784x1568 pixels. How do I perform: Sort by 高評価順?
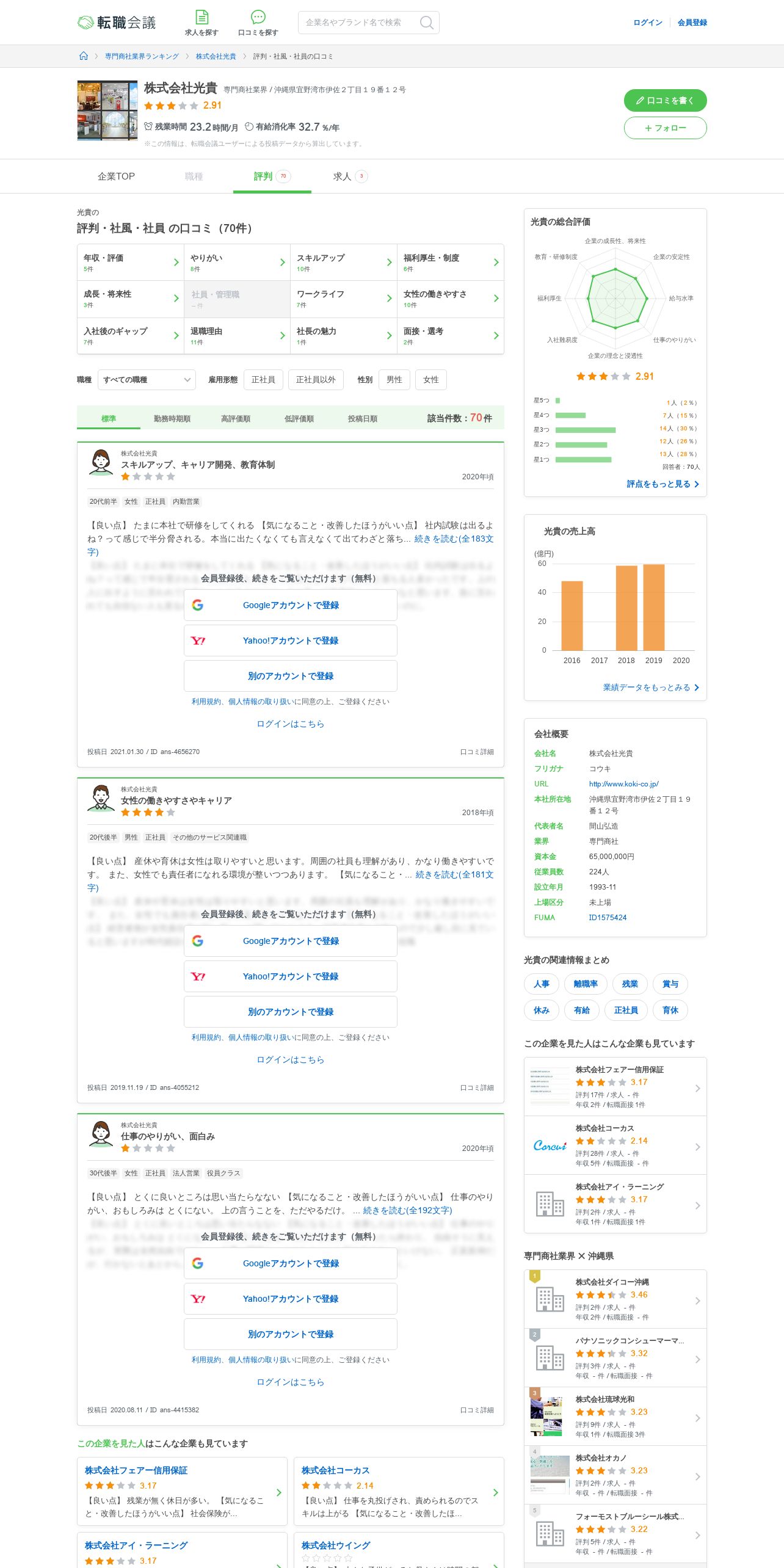coord(236,418)
